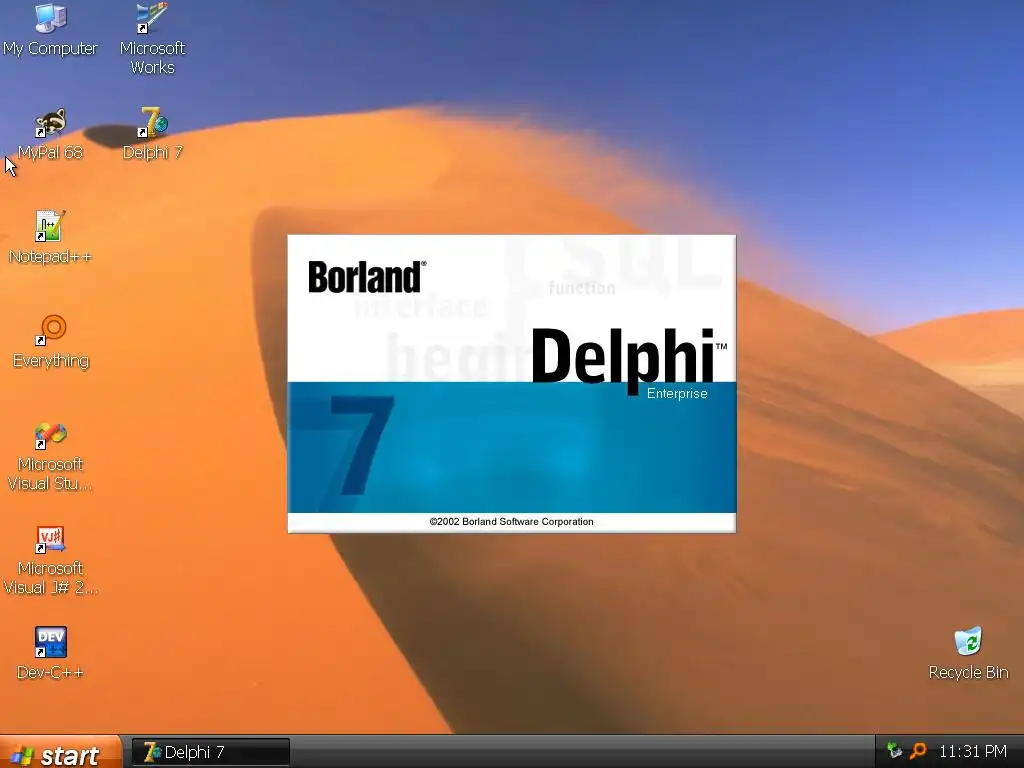Select the Microsoft Visual J# shortcut
This screenshot has width=1024, height=768.
(50, 560)
